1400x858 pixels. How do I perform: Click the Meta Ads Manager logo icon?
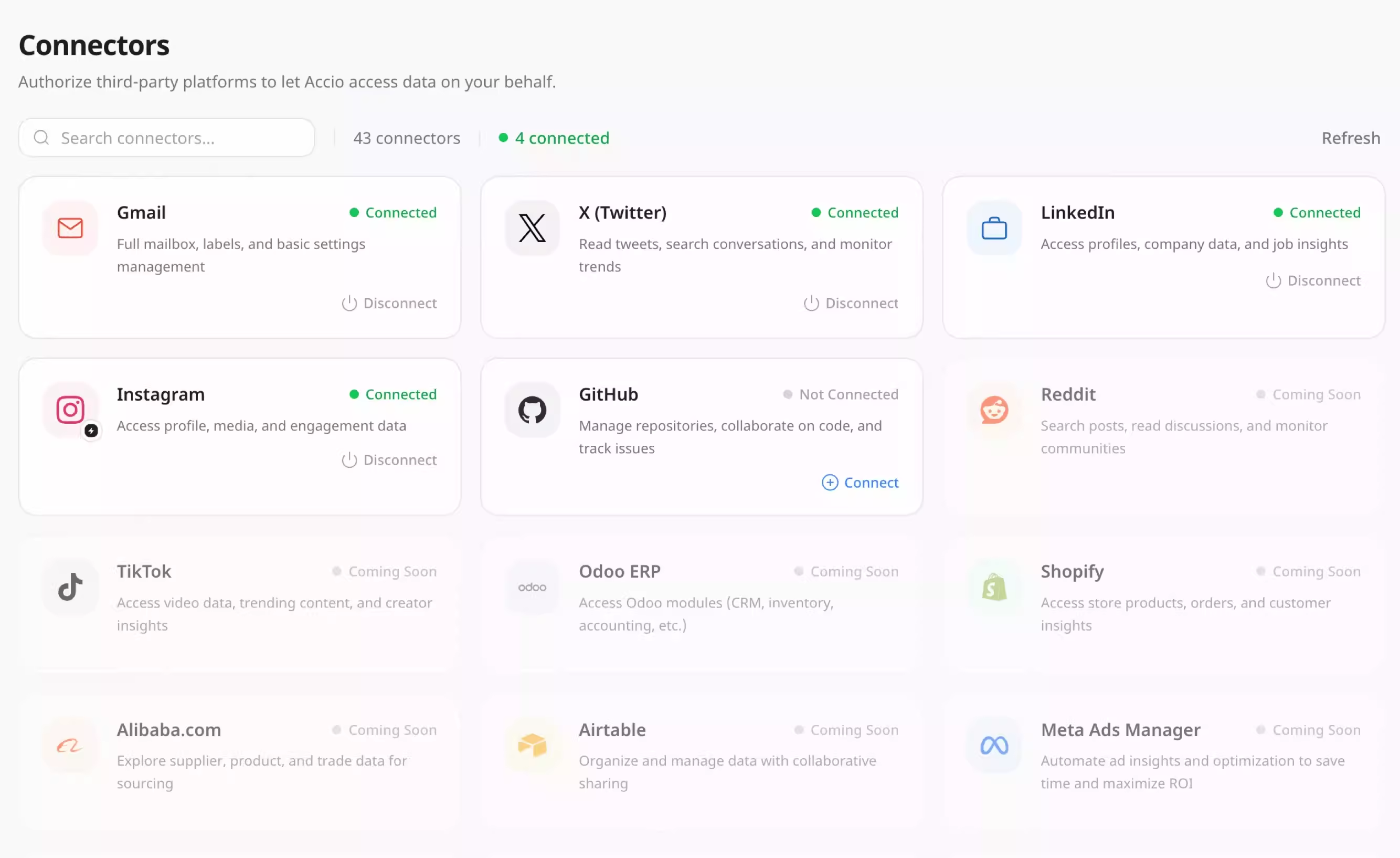point(994,745)
